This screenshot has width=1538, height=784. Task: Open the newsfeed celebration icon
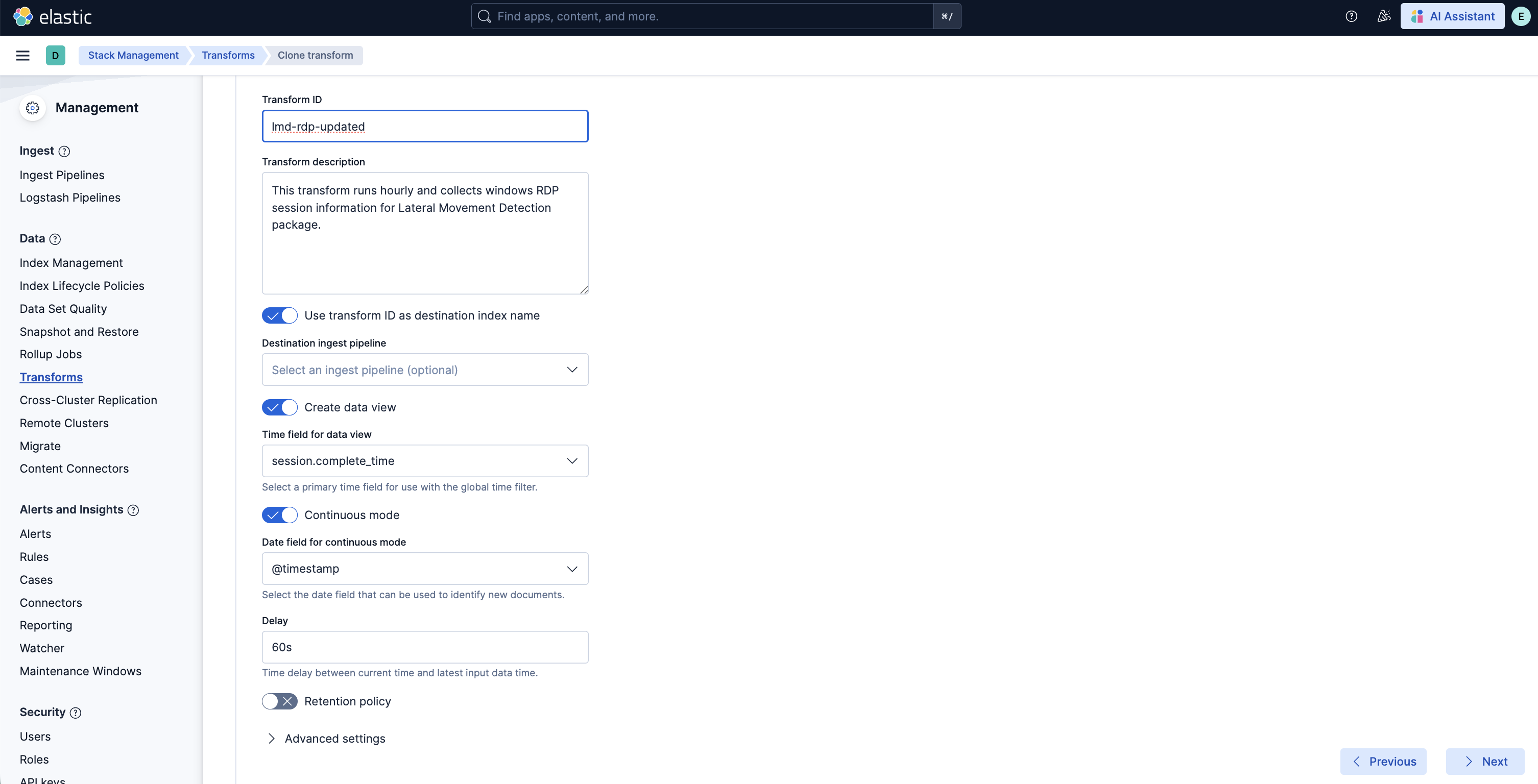tap(1383, 17)
